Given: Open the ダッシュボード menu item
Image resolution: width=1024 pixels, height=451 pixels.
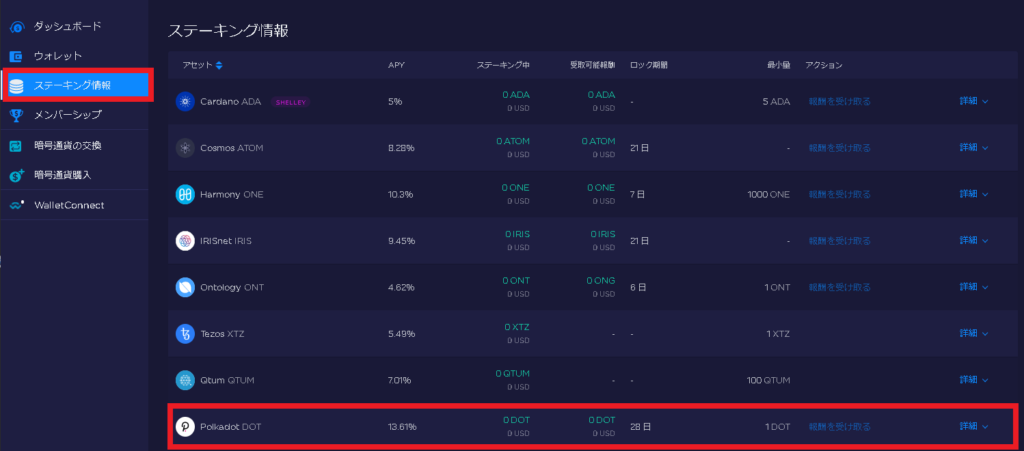Looking at the screenshot, I should tap(67, 27).
